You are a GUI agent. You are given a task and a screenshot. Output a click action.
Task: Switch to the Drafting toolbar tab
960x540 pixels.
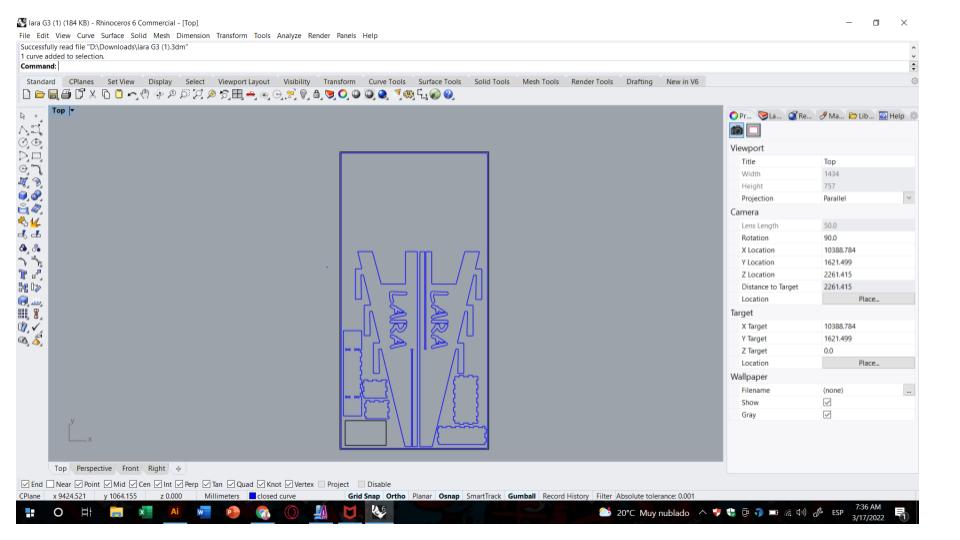(639, 81)
